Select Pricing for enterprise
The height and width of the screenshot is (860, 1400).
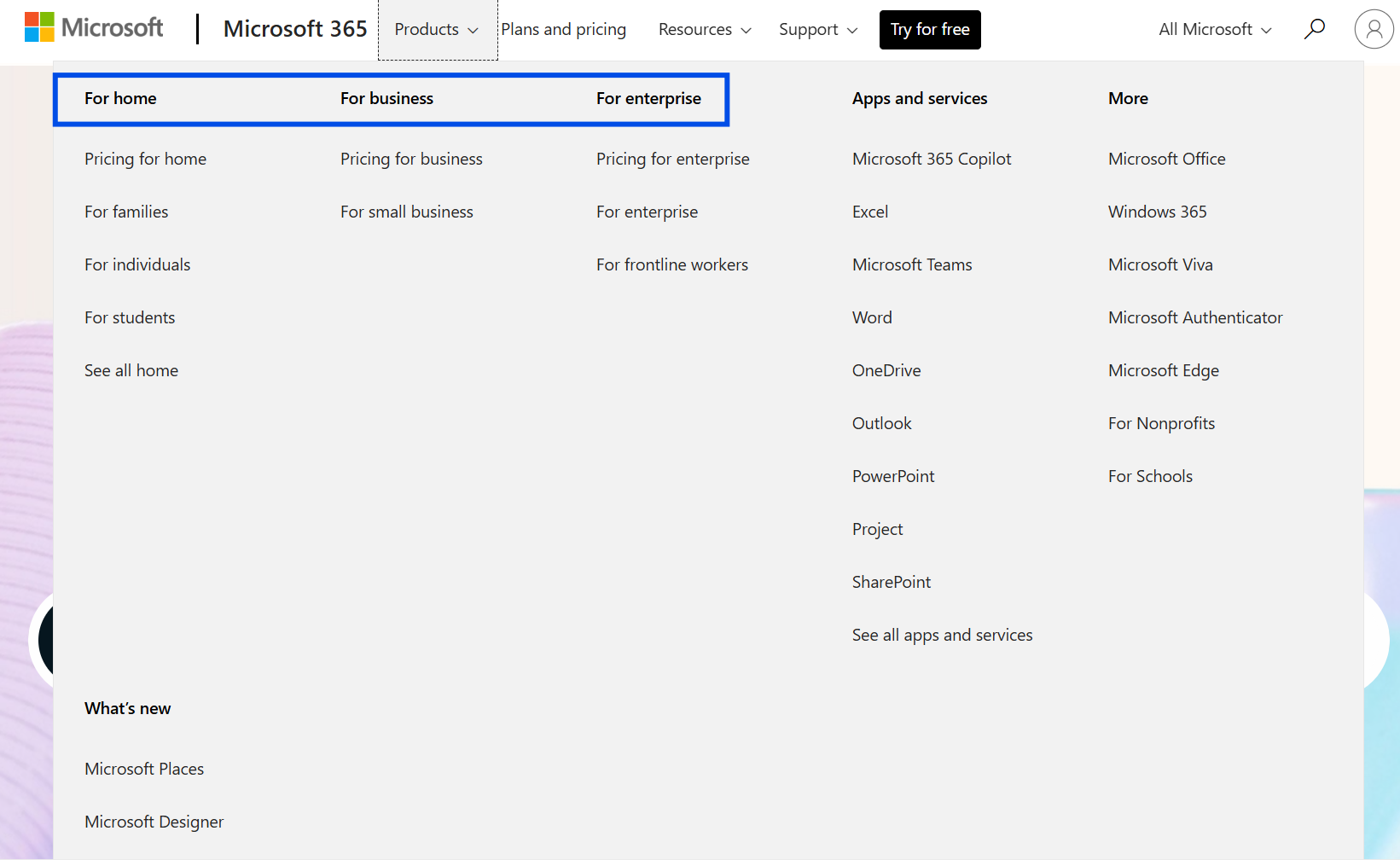[672, 159]
